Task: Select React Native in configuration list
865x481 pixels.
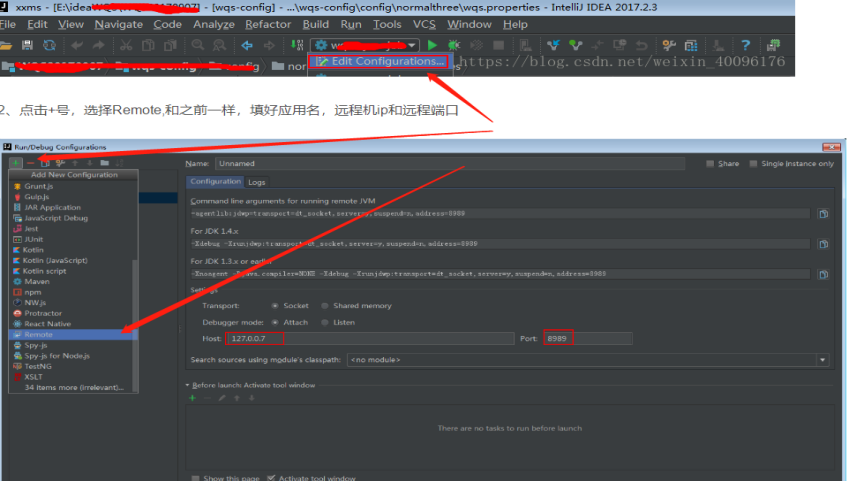Action: [x=73, y=324]
